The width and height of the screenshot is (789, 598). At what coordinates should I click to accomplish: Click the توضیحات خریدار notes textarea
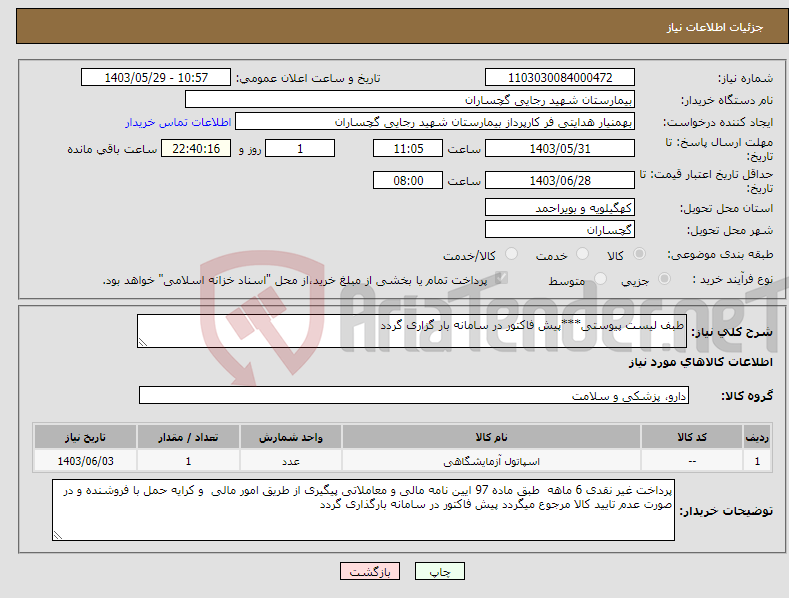click(x=363, y=510)
